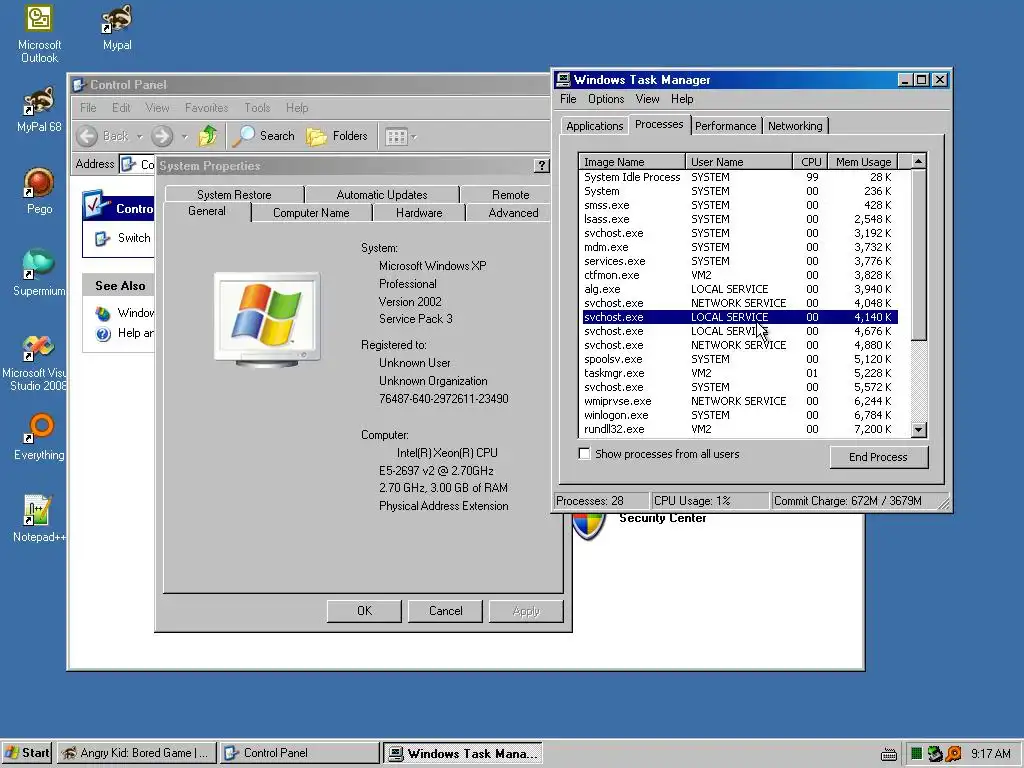
Task: Open the Back history dropdown arrow
Action: pos(140,136)
